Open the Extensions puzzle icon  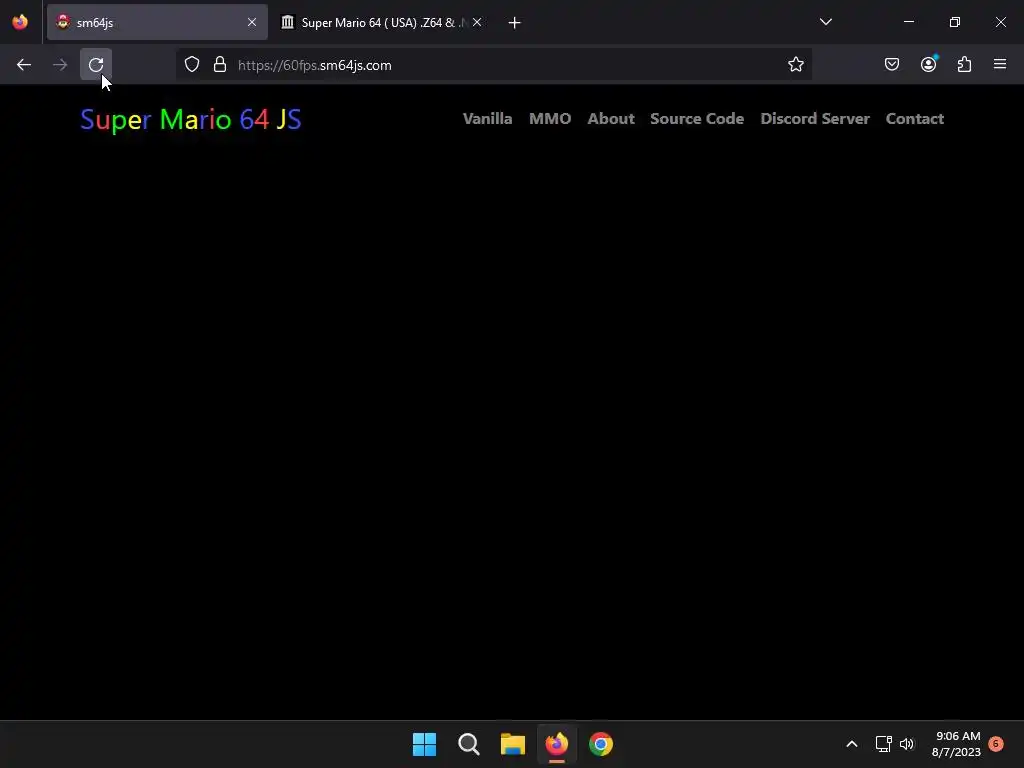[964, 65]
